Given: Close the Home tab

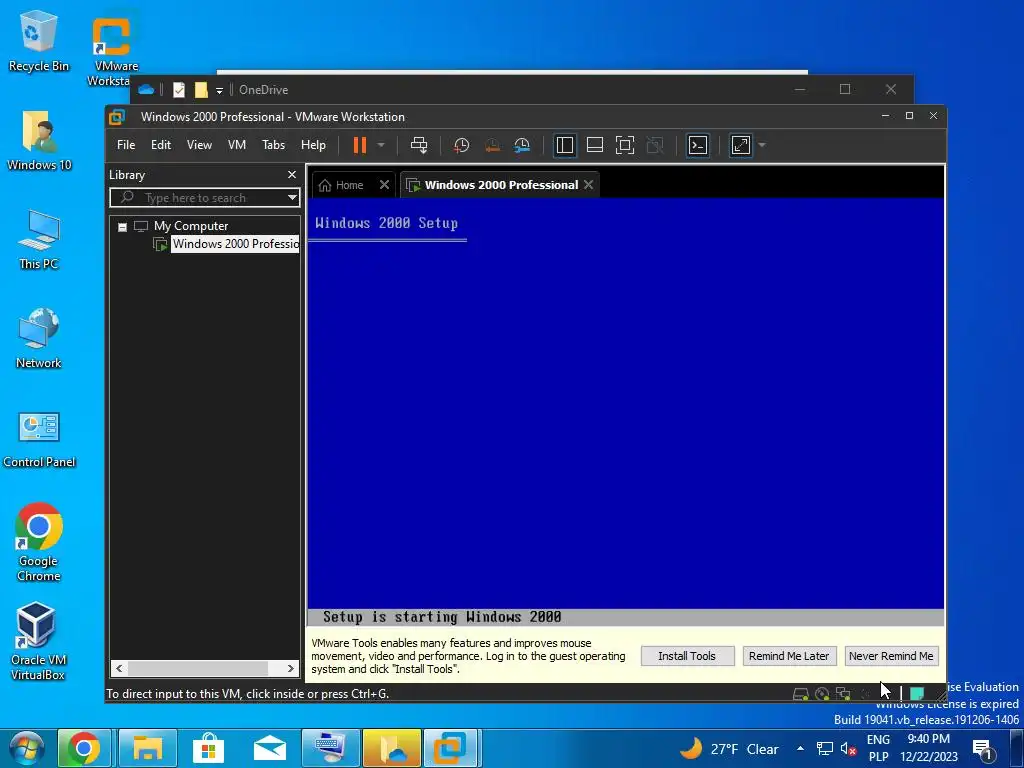Looking at the screenshot, I should (x=385, y=185).
